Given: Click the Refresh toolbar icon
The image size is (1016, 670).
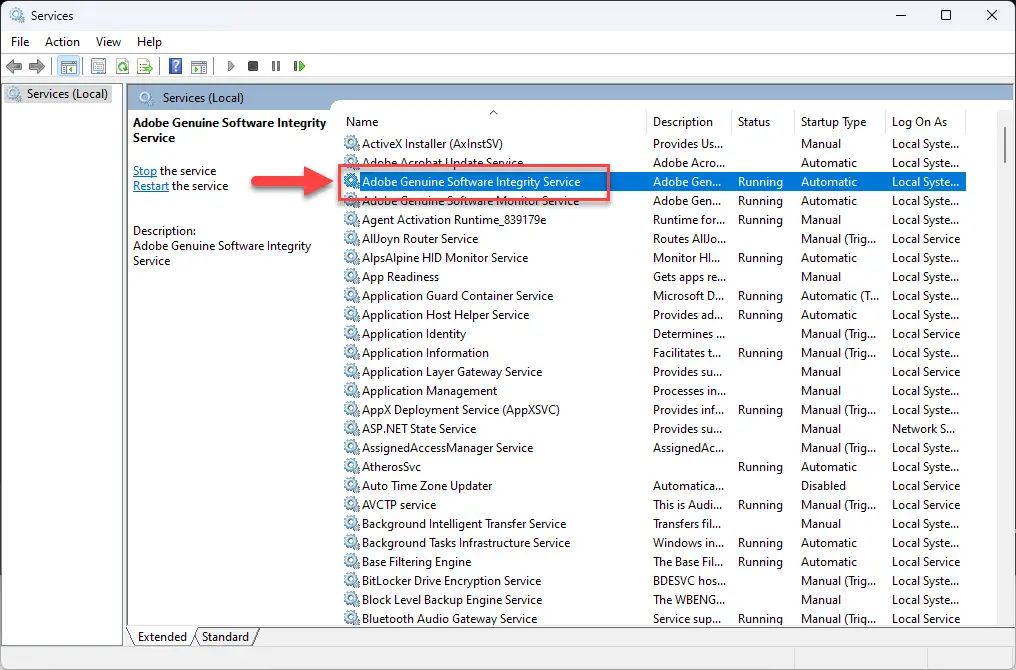Looking at the screenshot, I should pyautogui.click(x=122, y=66).
